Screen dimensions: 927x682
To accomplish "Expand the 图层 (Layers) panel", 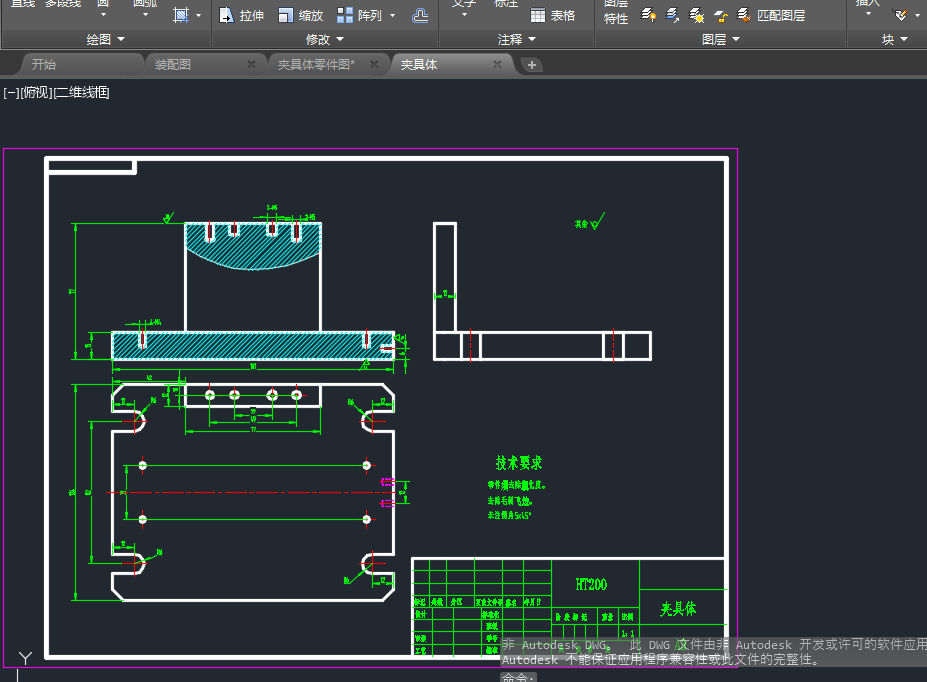I will click(720, 39).
